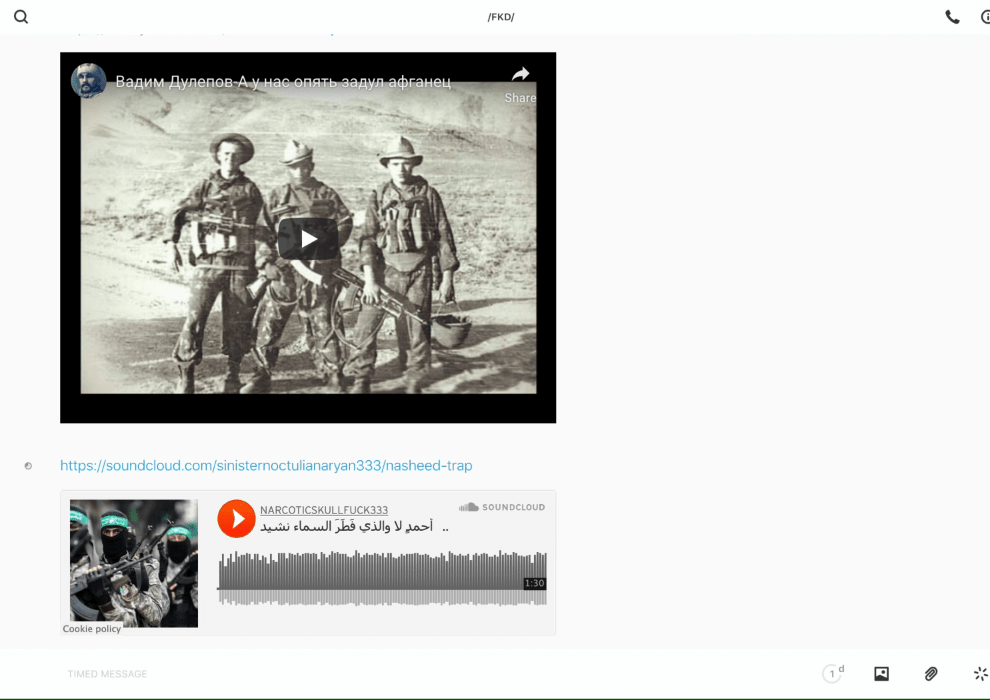This screenshot has width=990, height=700.
Task: Toggle the 1d timed message timer
Action: (832, 674)
